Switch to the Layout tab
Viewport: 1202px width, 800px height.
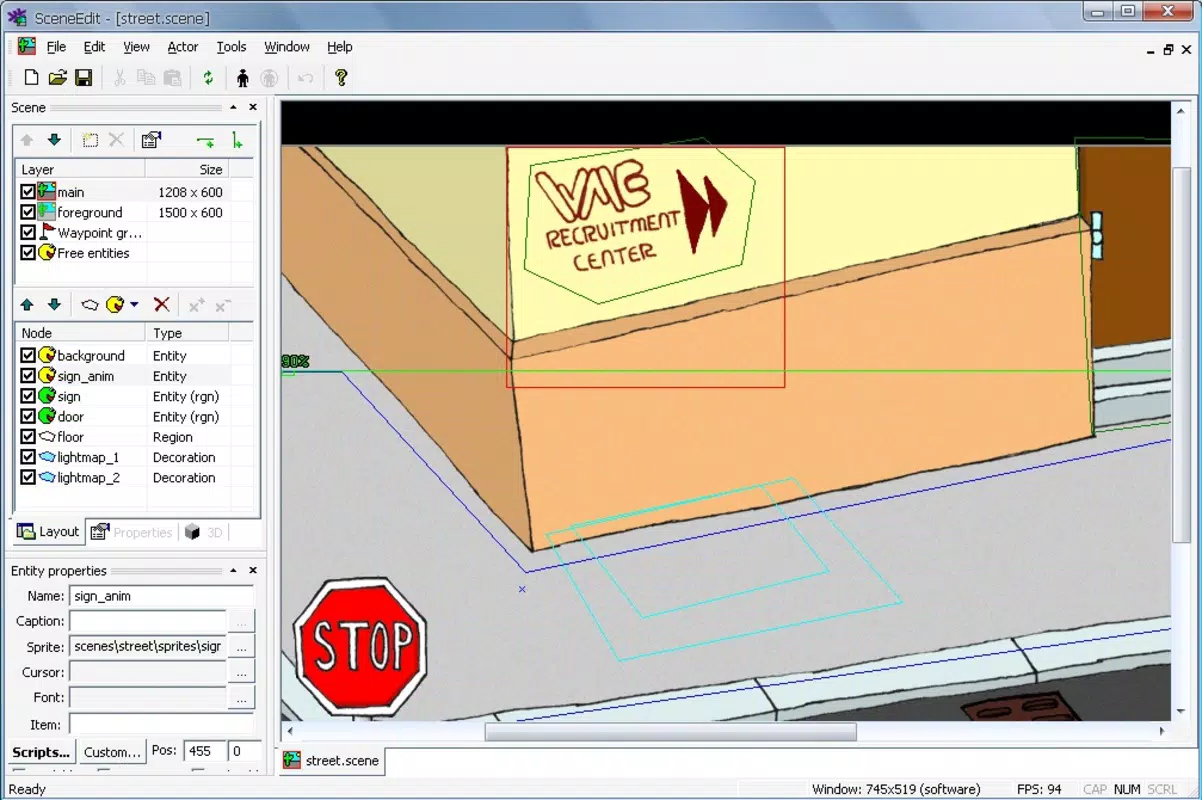(x=47, y=532)
